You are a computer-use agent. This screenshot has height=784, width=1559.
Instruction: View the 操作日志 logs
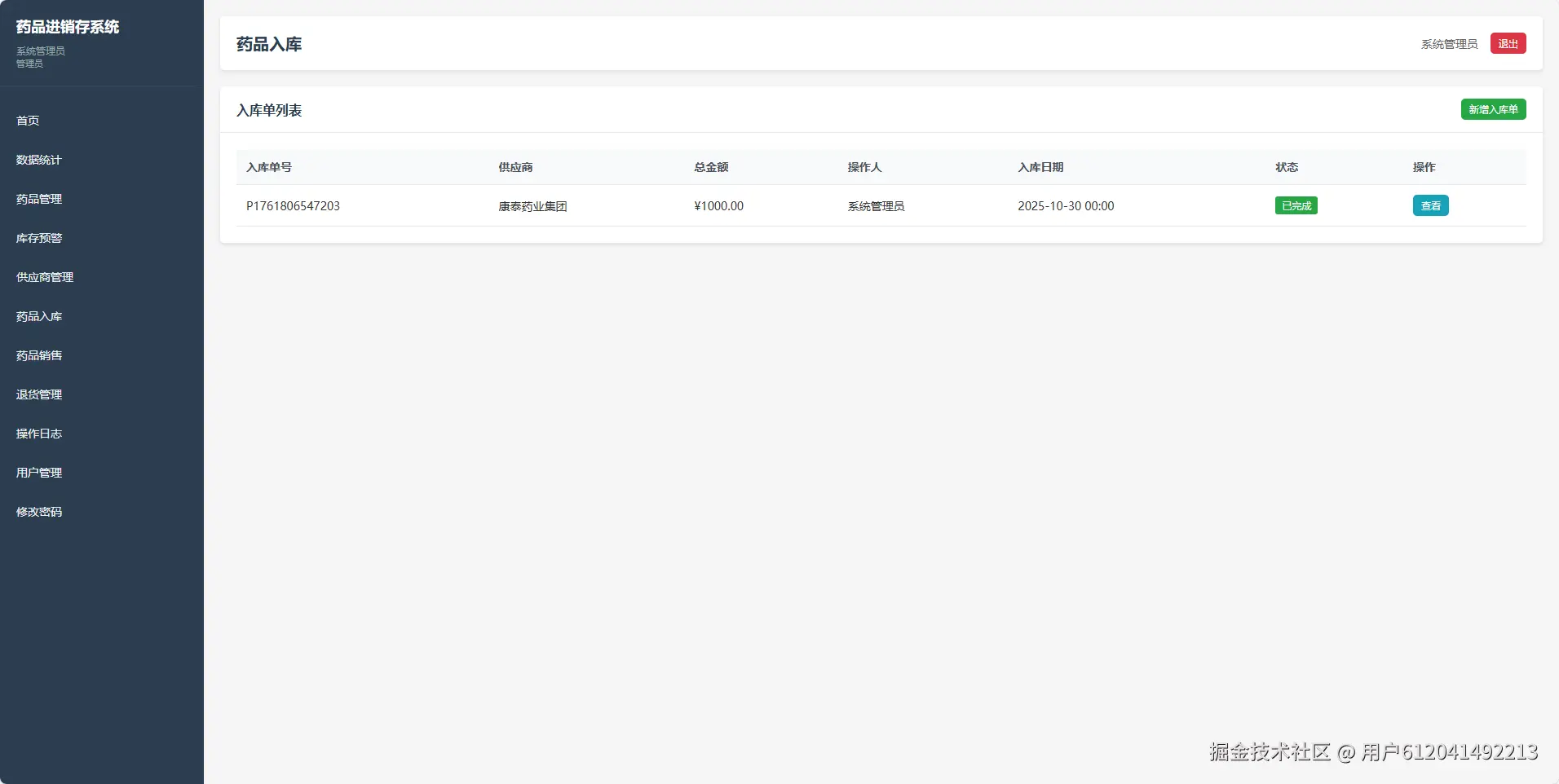click(38, 434)
